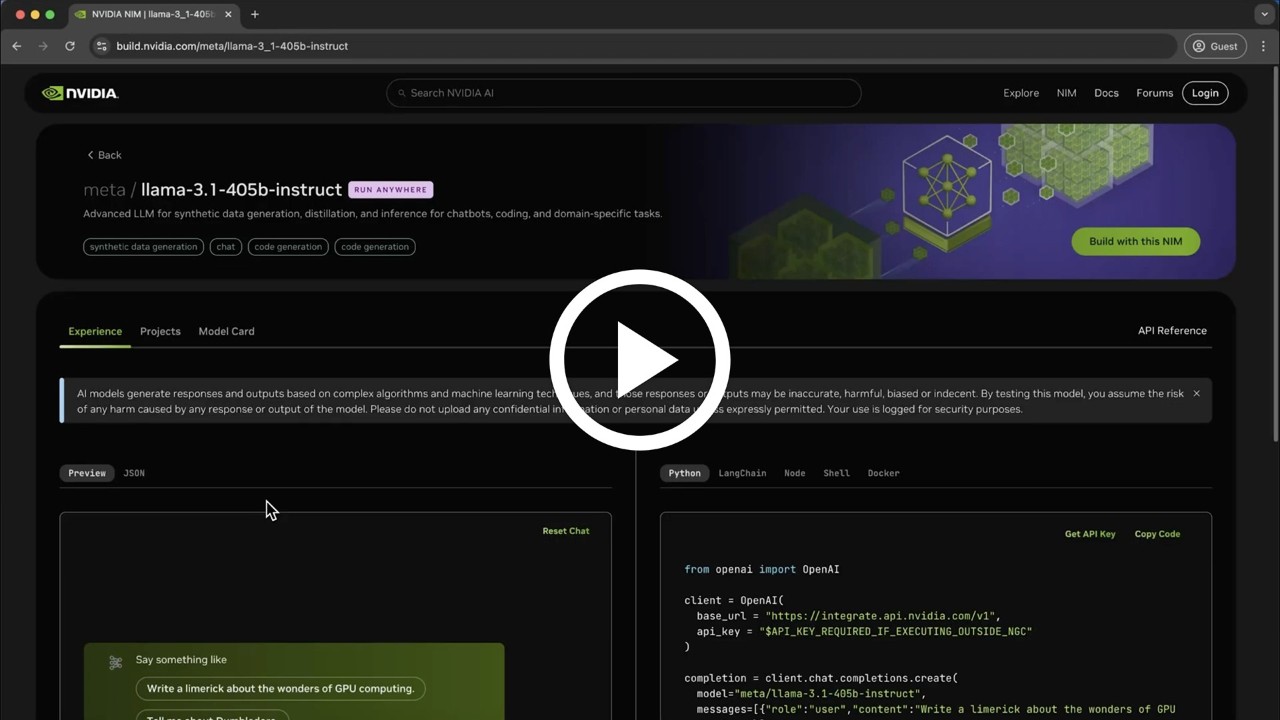Switch to the JSON view toggle
This screenshot has width=1280, height=720.
[x=134, y=473]
